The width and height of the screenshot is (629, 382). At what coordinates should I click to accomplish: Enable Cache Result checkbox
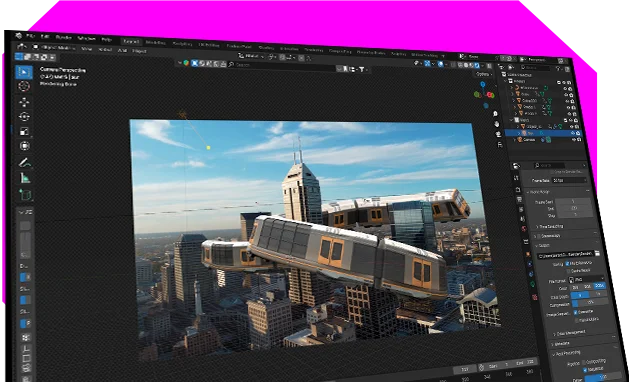click(569, 271)
